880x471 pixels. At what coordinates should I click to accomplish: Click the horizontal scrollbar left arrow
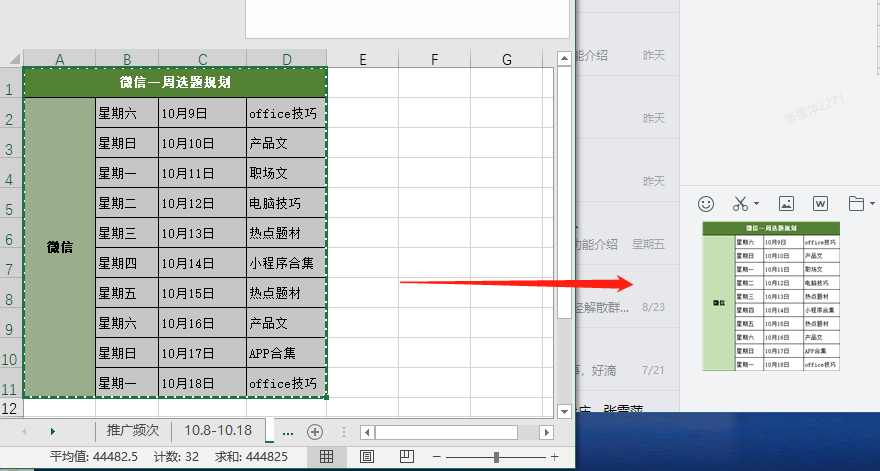click(x=368, y=432)
